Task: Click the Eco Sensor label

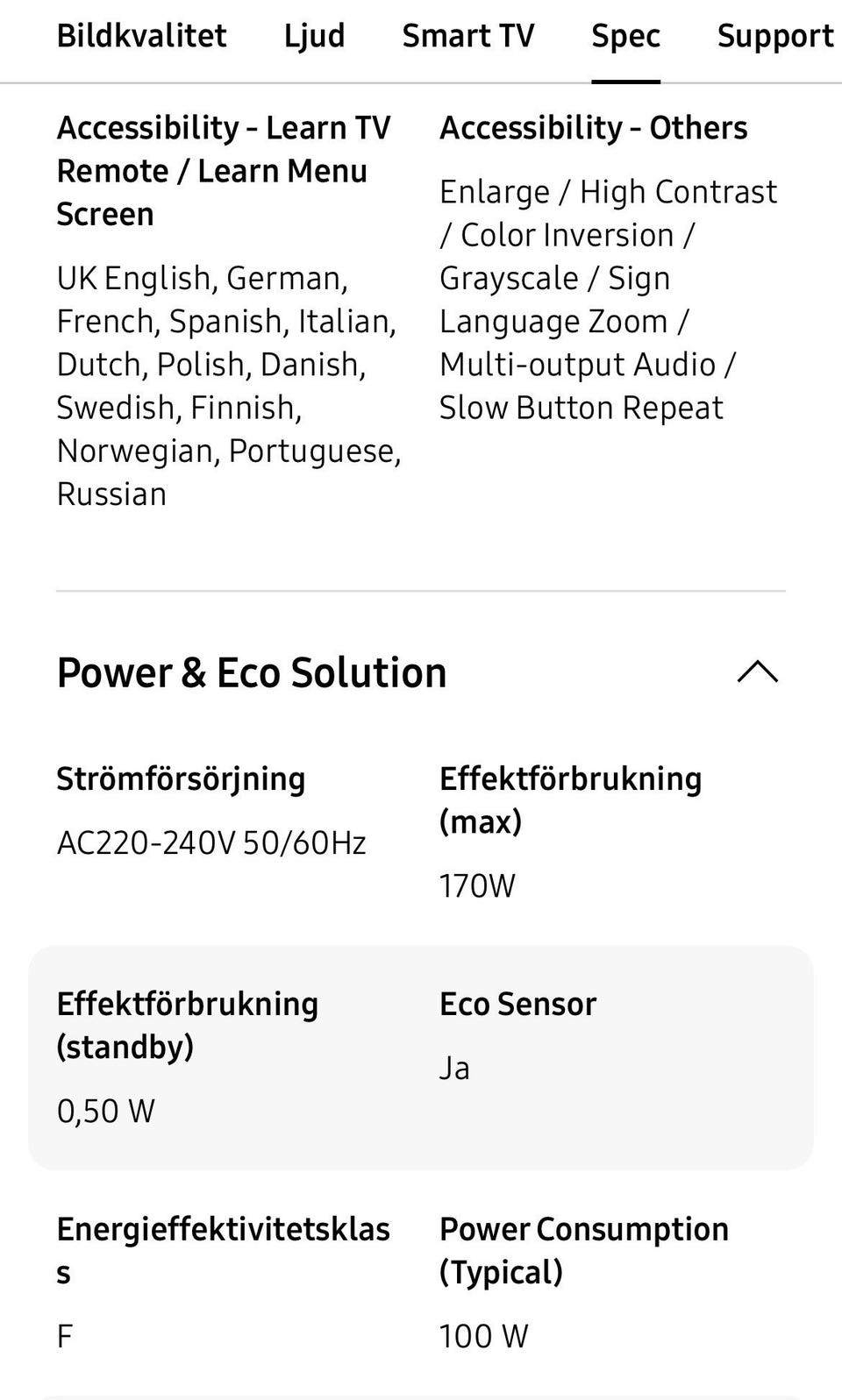Action: point(517,1004)
